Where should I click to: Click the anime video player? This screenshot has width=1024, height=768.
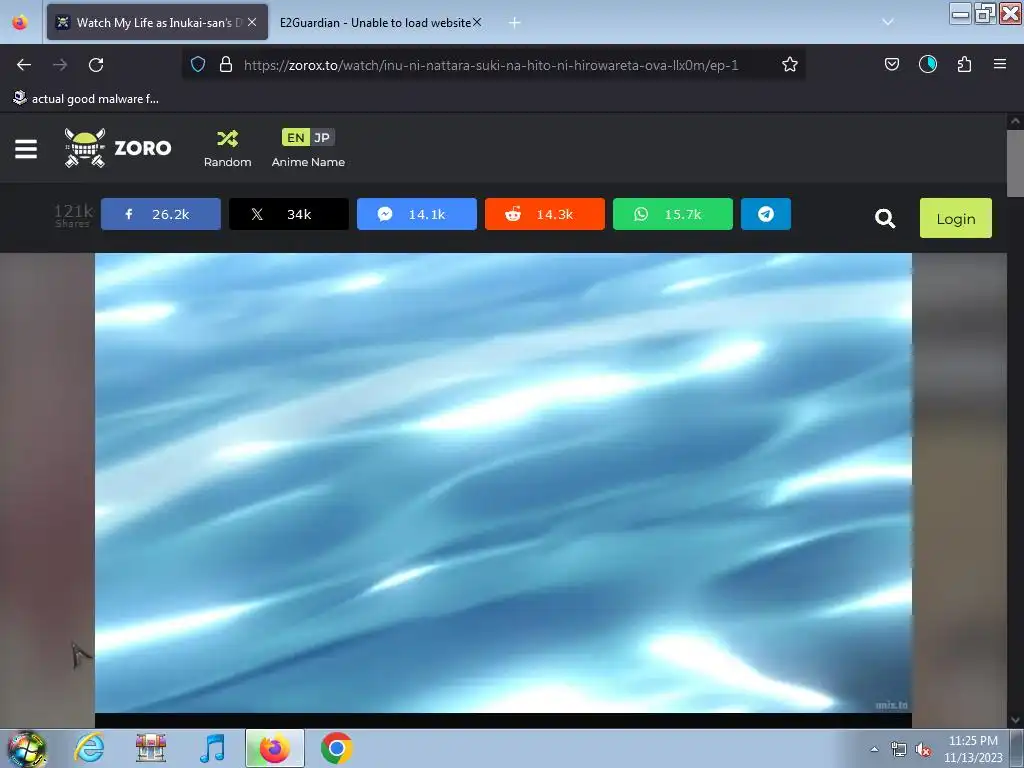pos(503,483)
